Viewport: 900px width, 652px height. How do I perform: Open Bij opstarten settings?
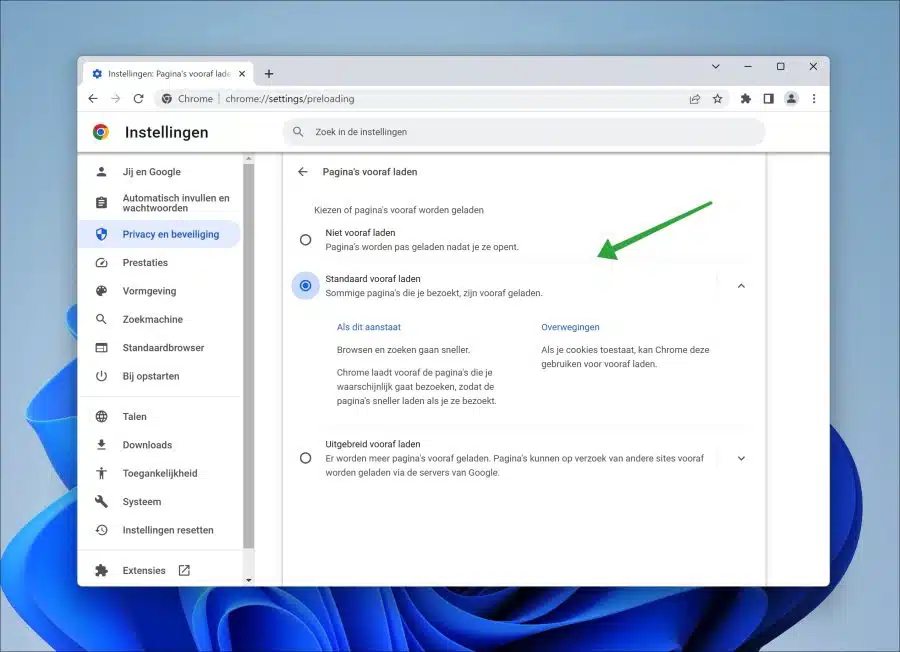coord(159,376)
